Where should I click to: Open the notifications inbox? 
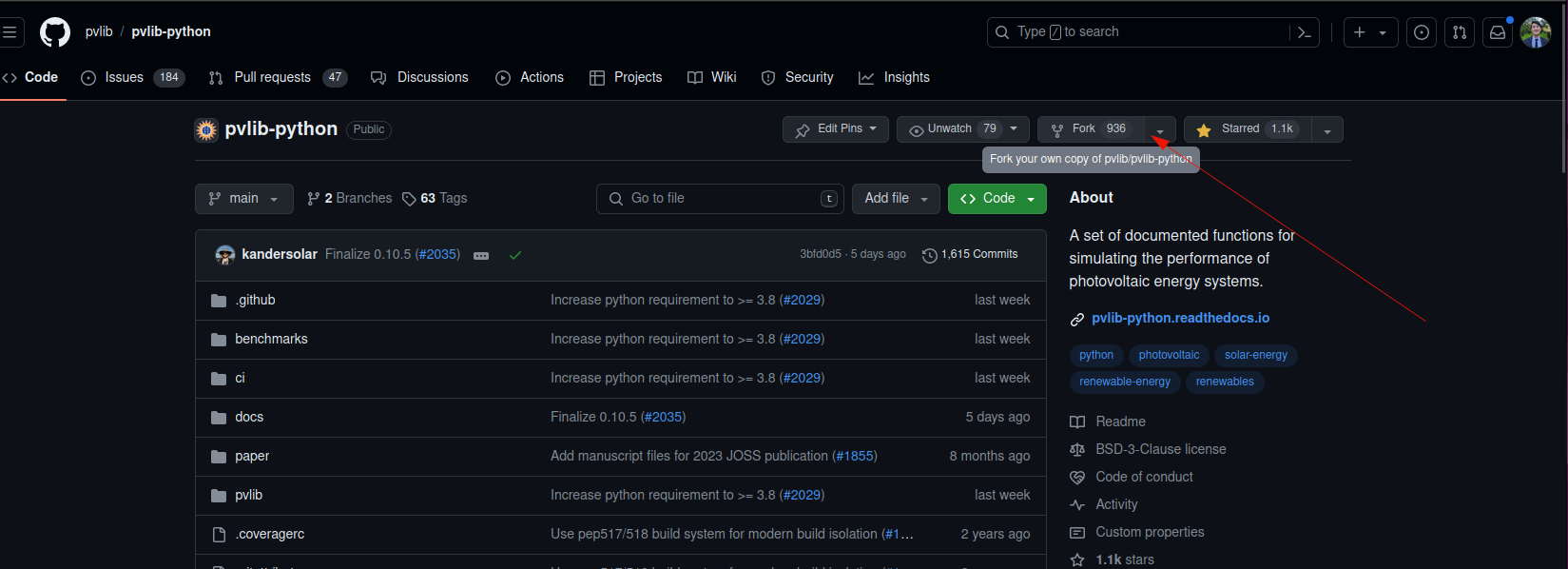tap(1498, 32)
